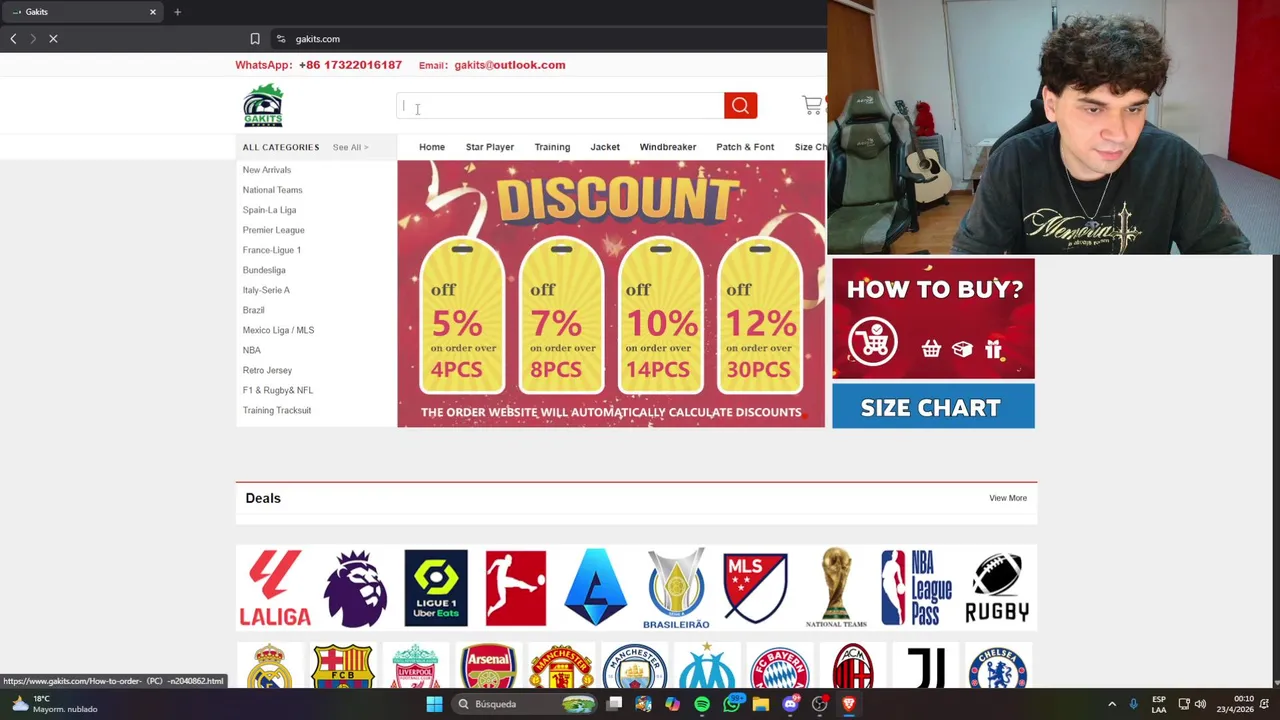Screen dimensions: 1280x720
Task: Open the Size Chart banner
Action: pos(933,407)
